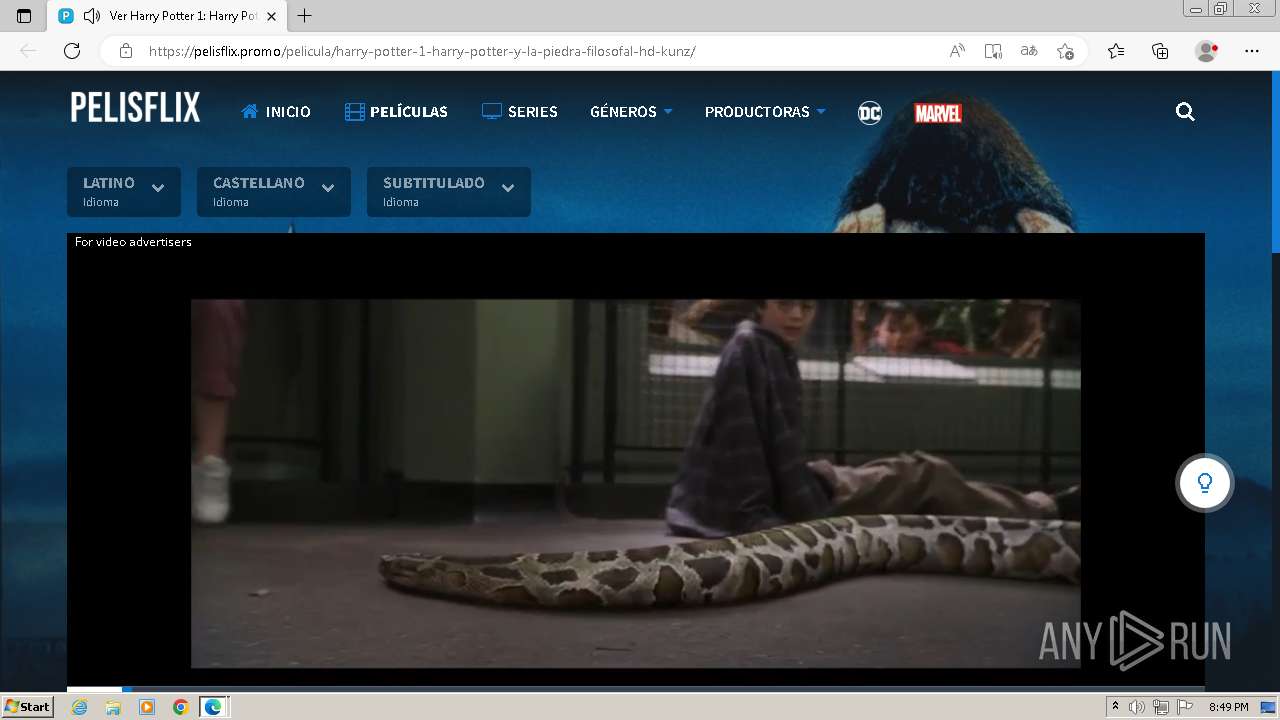The width and height of the screenshot is (1280, 720).
Task: Expand the CASTELLANO language dropdown
Action: coord(274,191)
